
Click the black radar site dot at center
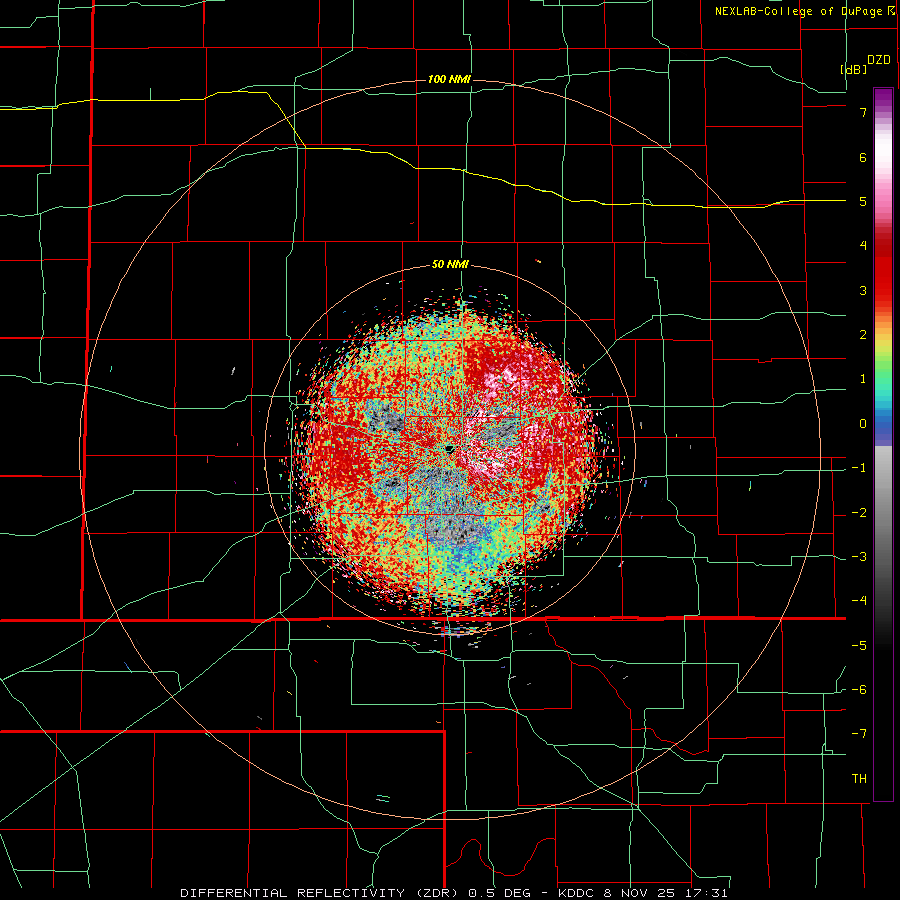click(x=450, y=449)
